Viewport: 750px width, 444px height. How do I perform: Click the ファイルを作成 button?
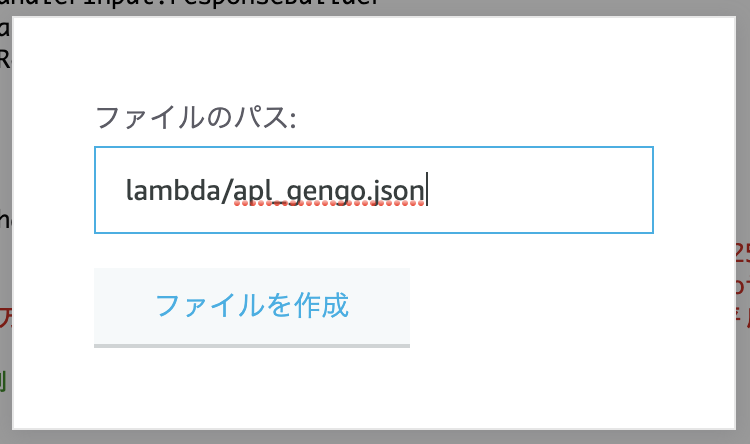(x=252, y=307)
